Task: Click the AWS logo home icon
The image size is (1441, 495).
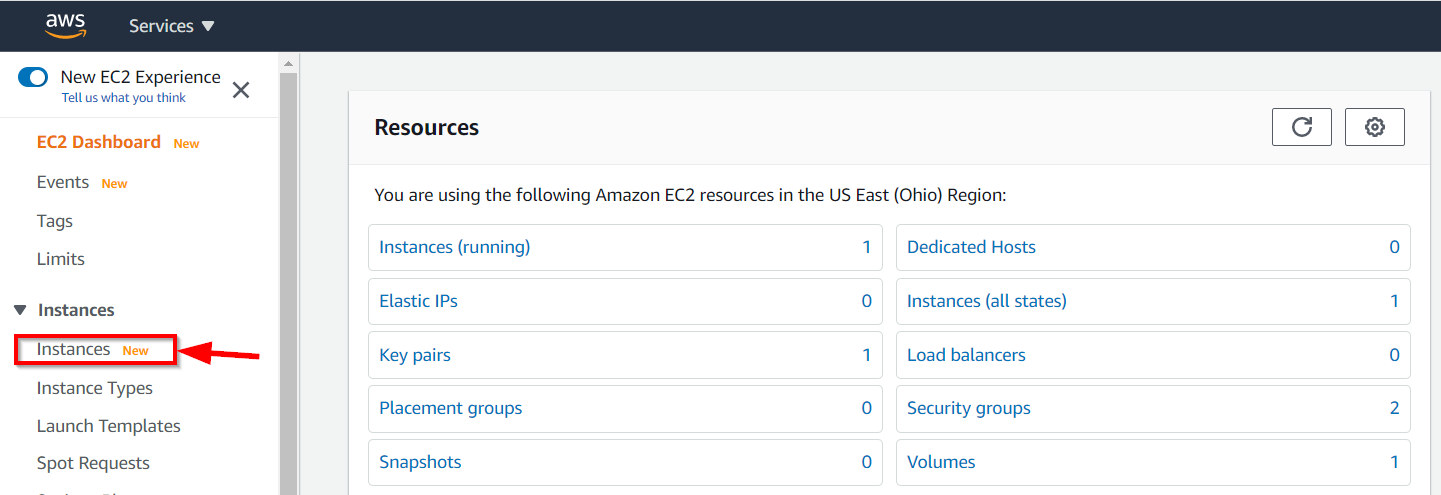Action: click(x=65, y=26)
